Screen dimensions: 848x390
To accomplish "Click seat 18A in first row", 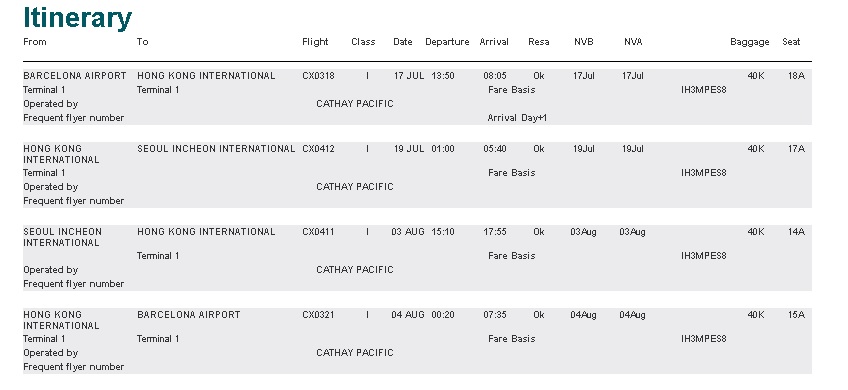I will point(796,76).
